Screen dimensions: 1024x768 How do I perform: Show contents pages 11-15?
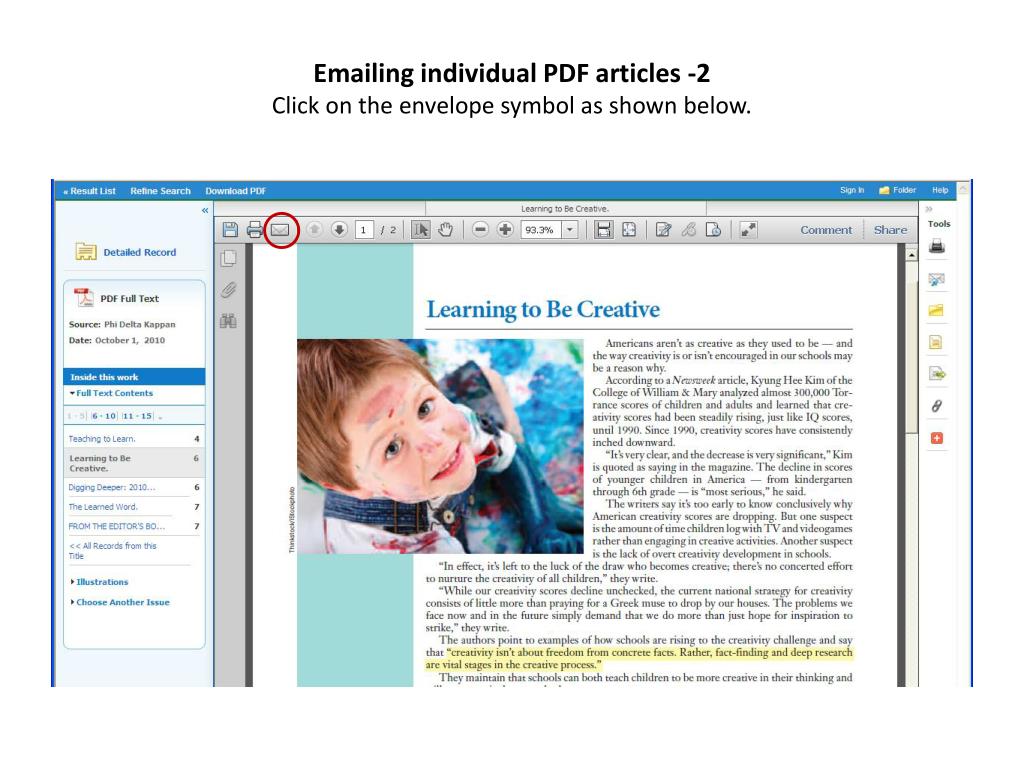[137, 416]
